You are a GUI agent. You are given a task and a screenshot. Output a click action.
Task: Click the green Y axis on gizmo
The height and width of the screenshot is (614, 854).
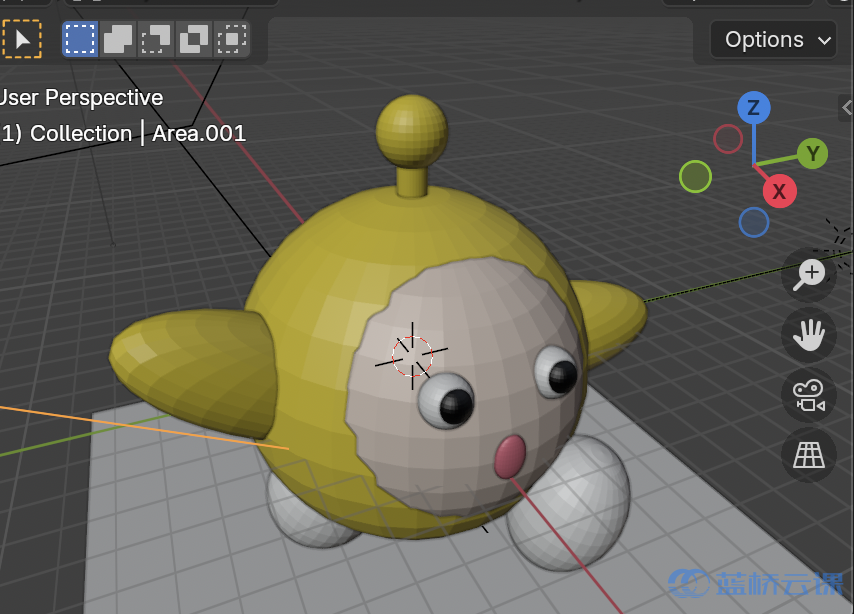click(813, 153)
